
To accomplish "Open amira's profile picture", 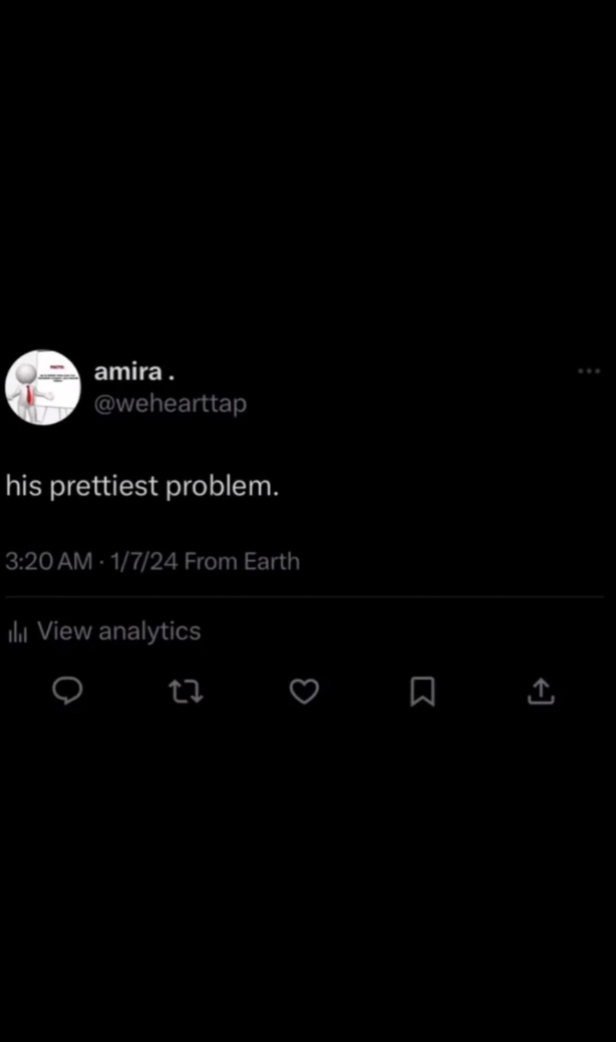I will (x=42, y=387).
